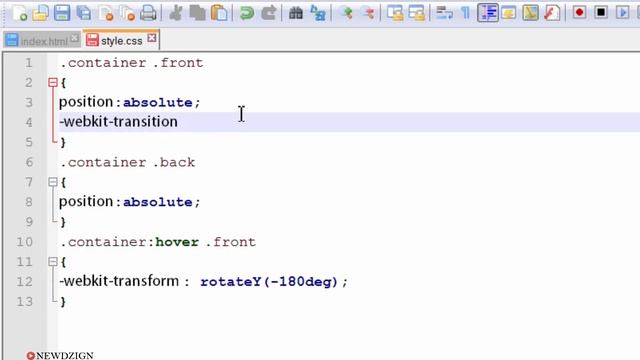Collapse the .container .front block fold marker
640x360 pixels.
click(x=53, y=83)
